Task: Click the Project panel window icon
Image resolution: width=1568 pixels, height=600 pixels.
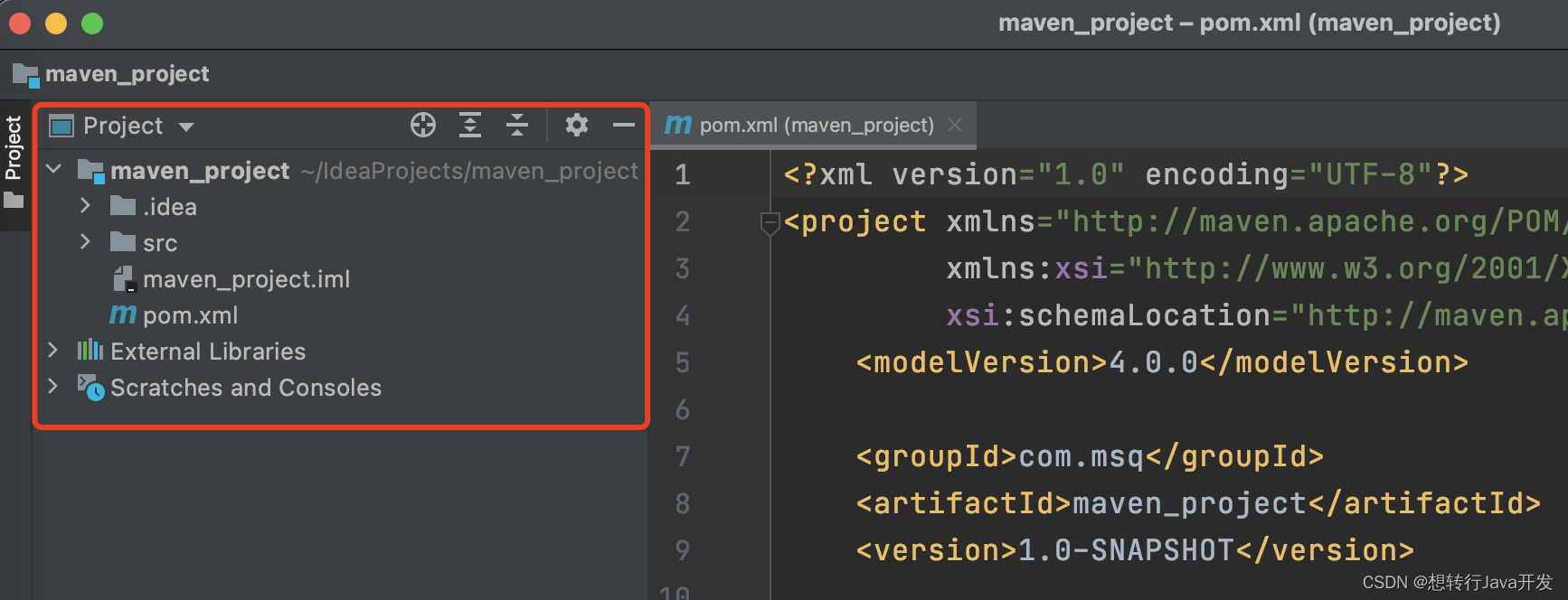Action: coord(61,126)
